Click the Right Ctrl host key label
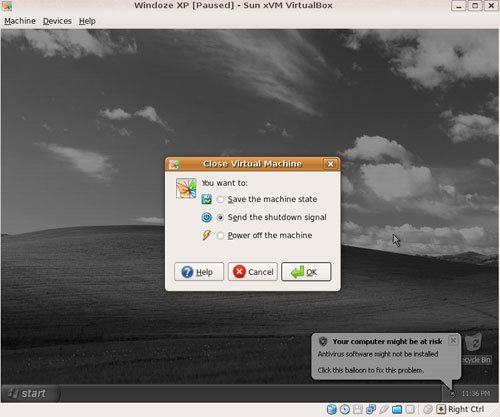 466,409
